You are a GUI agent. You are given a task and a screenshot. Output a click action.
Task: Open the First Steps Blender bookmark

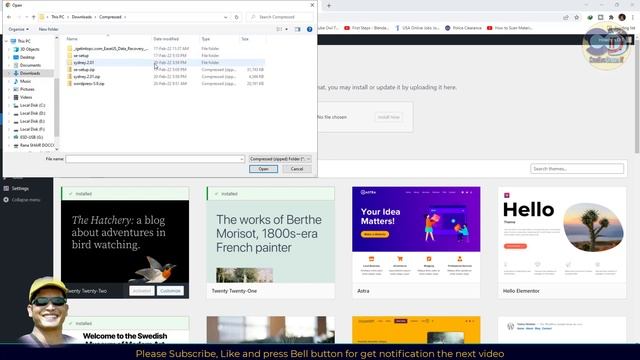(366, 28)
